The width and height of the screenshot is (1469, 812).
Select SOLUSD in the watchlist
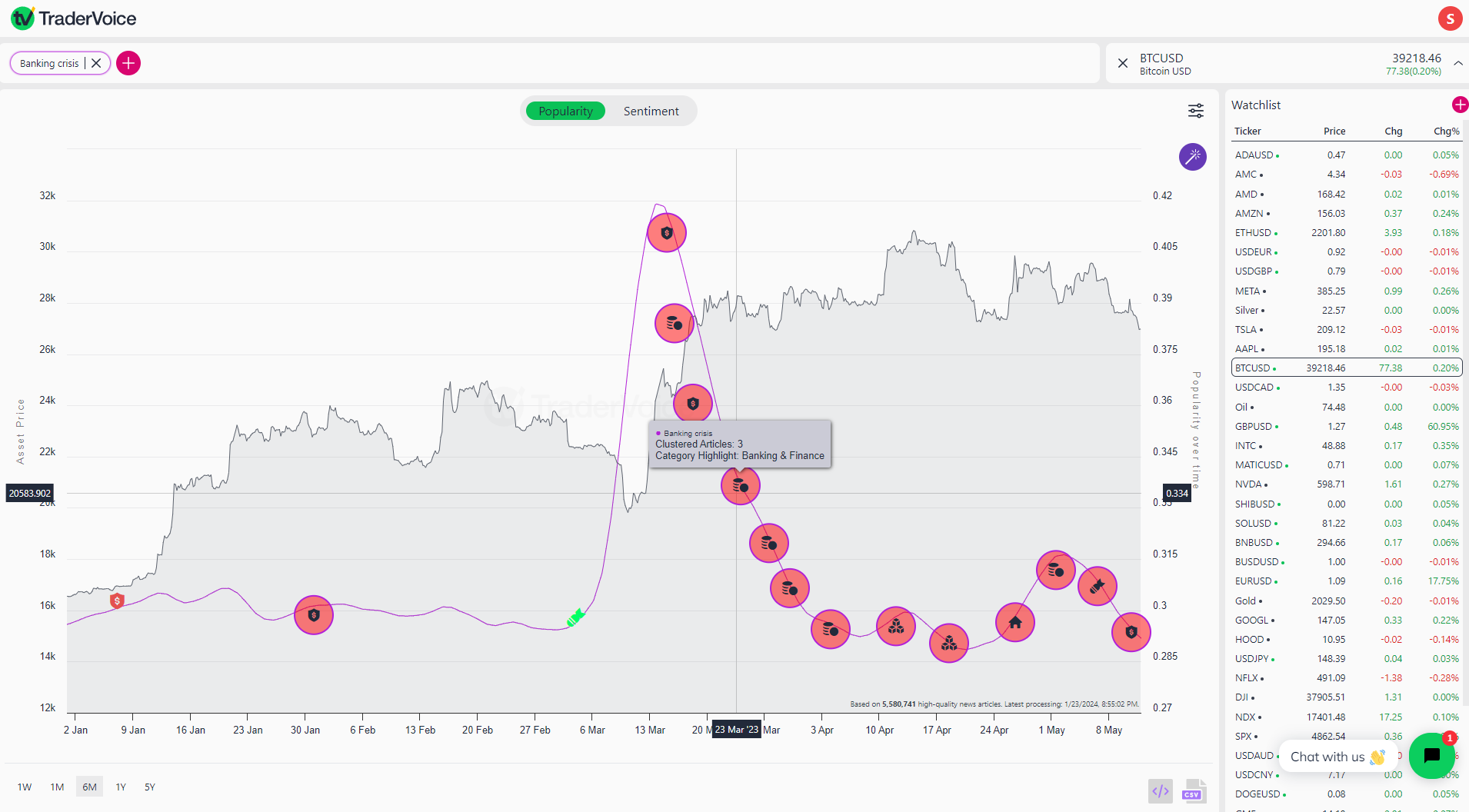1347,523
